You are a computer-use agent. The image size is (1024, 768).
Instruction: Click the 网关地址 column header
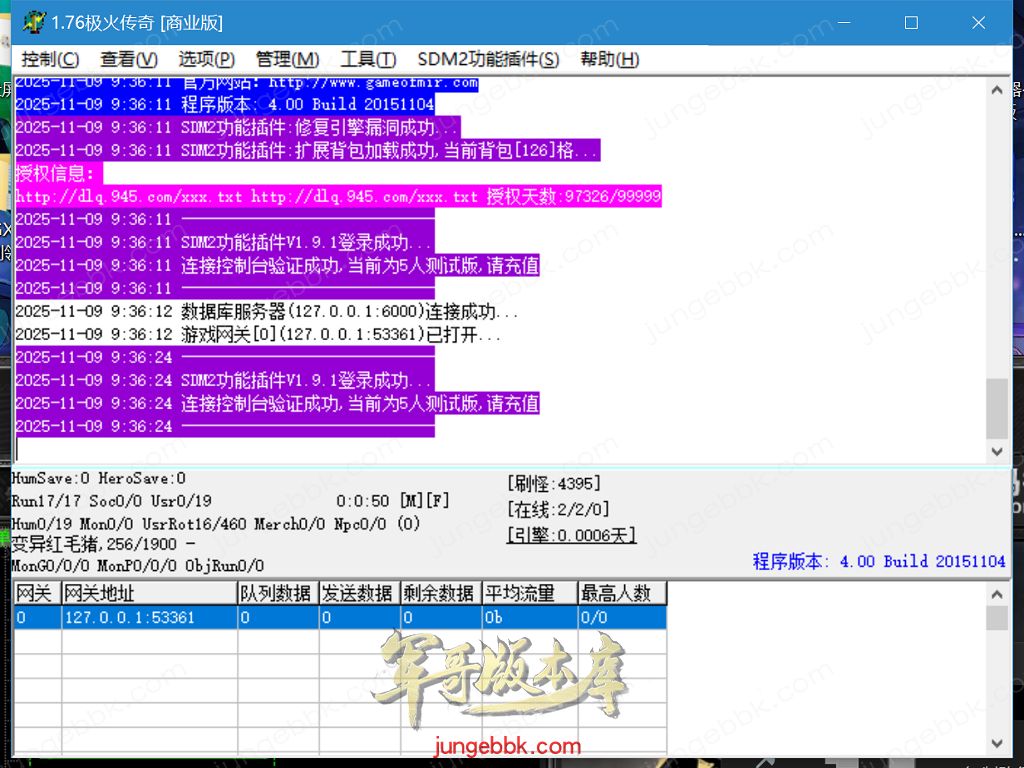click(x=149, y=593)
